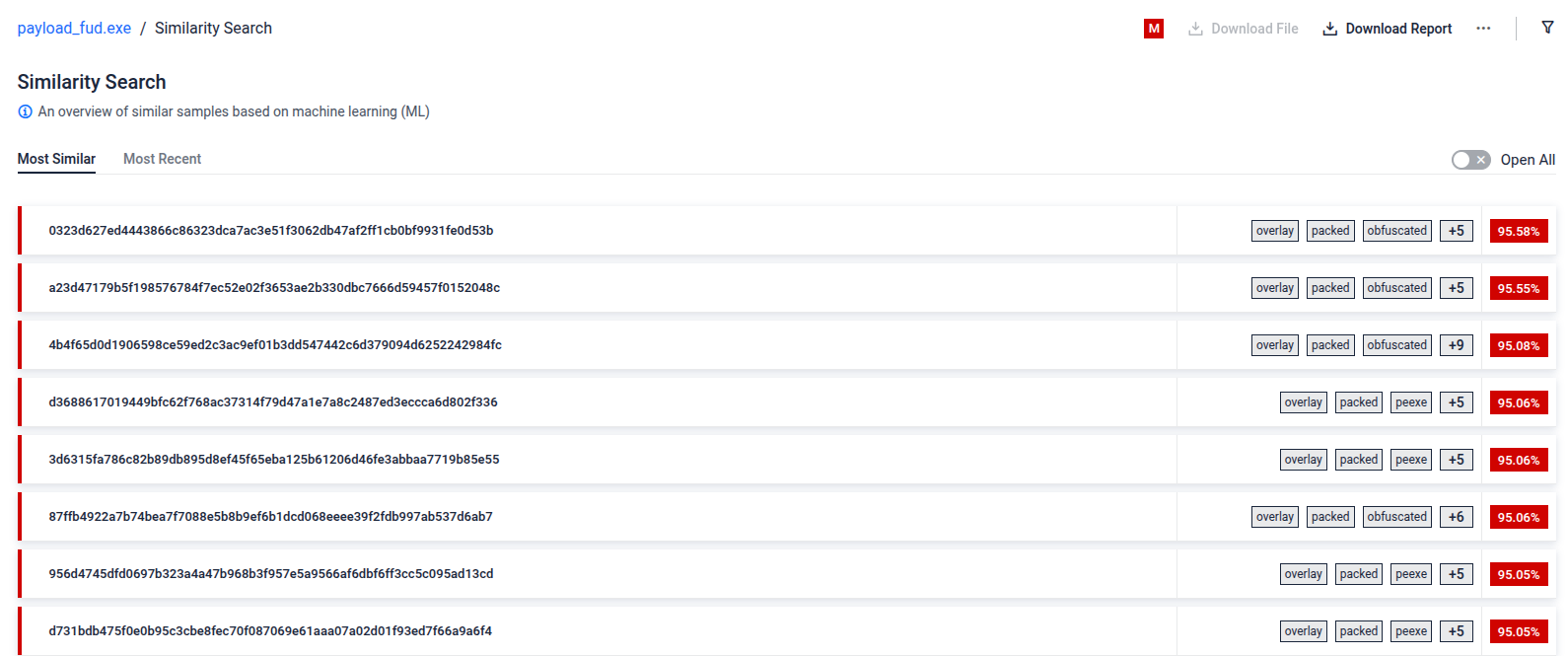The image size is (1568, 656).
Task: Expand +5 tags on the 0323d627 row
Action: 1457,231
